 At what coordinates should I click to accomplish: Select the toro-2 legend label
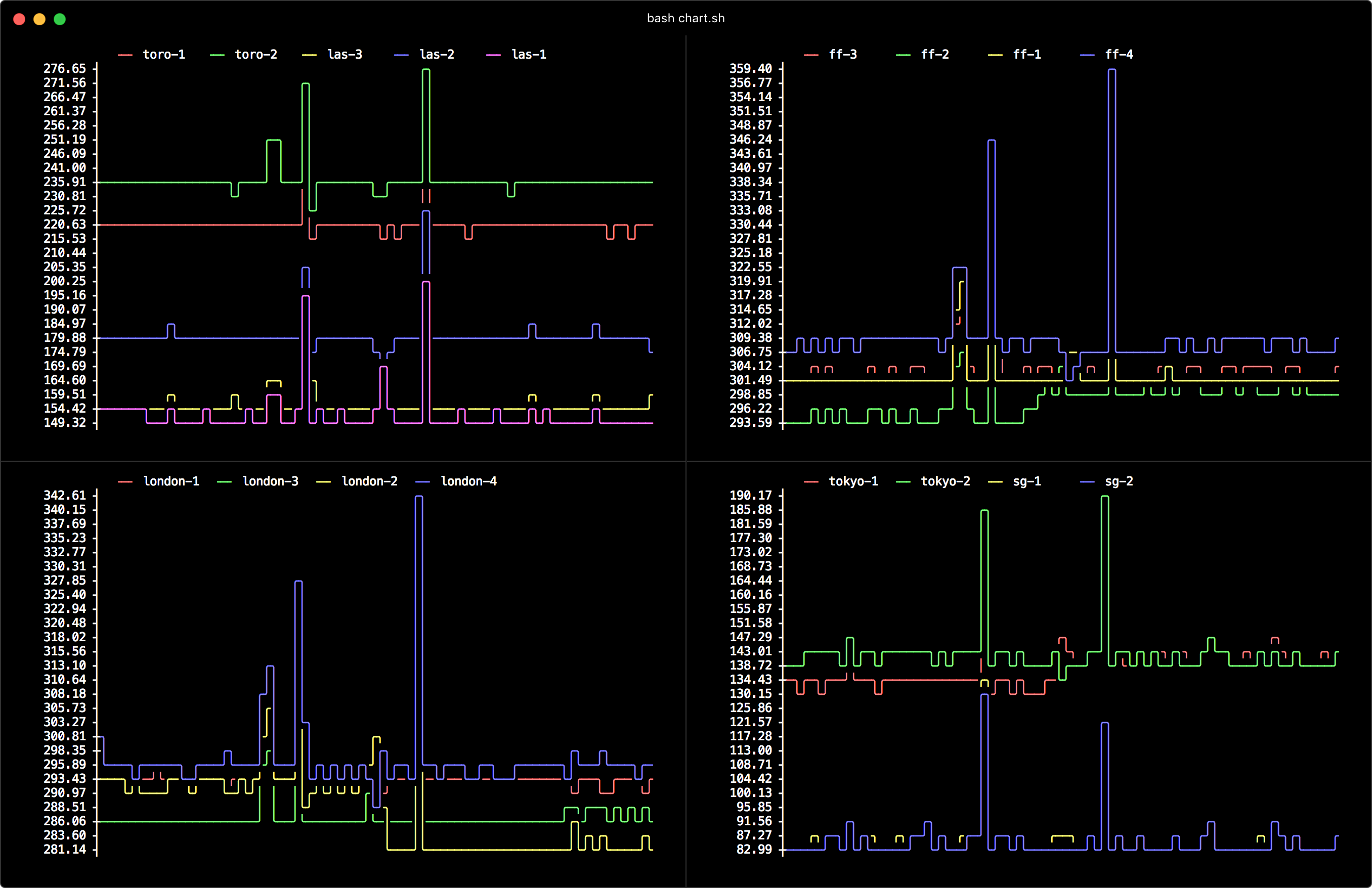coord(256,54)
